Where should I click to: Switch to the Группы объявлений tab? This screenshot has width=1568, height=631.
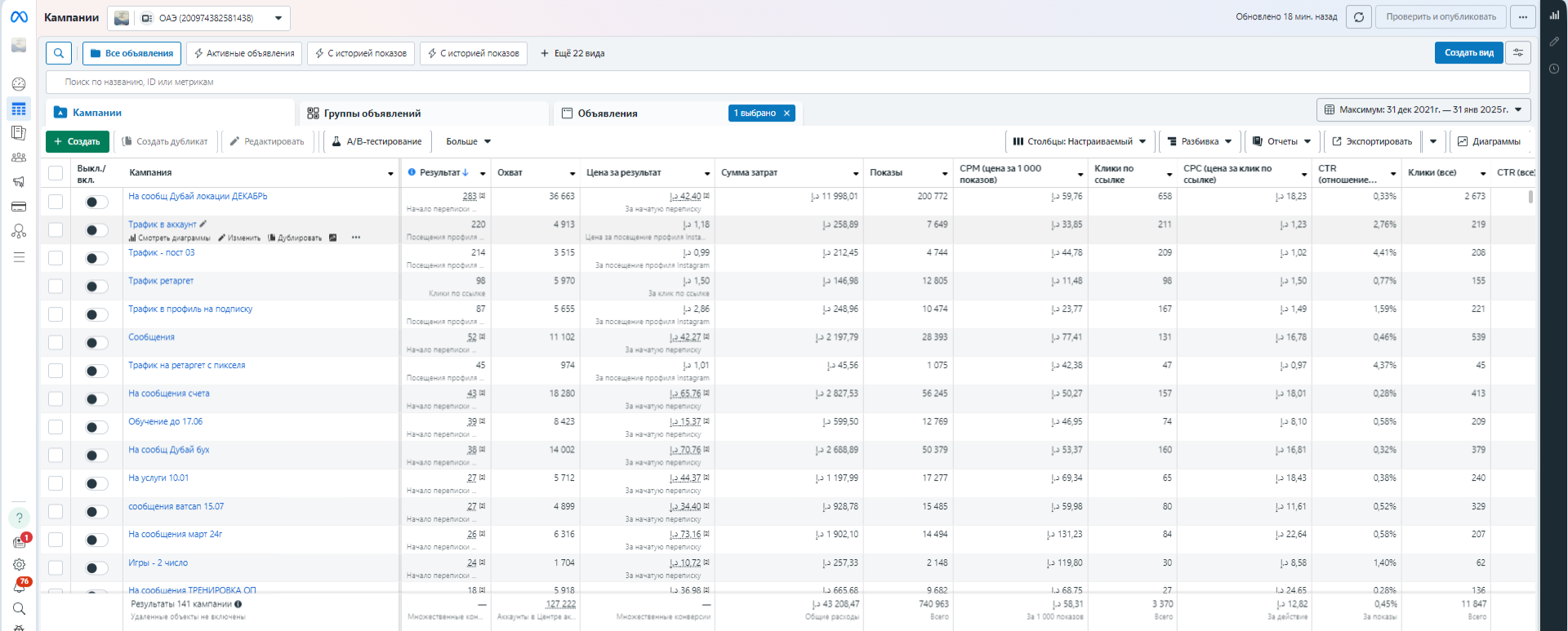[425, 113]
